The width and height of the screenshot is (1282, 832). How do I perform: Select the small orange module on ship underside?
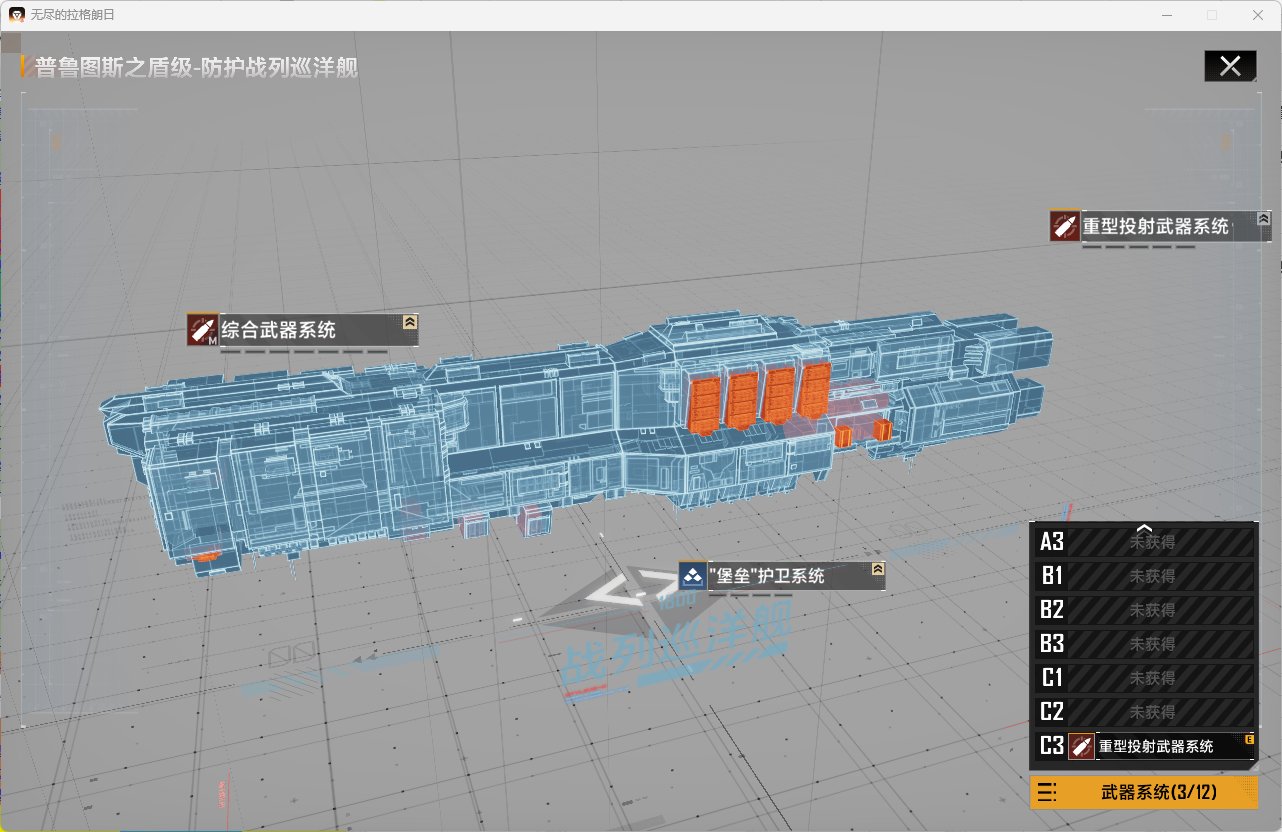[843, 436]
